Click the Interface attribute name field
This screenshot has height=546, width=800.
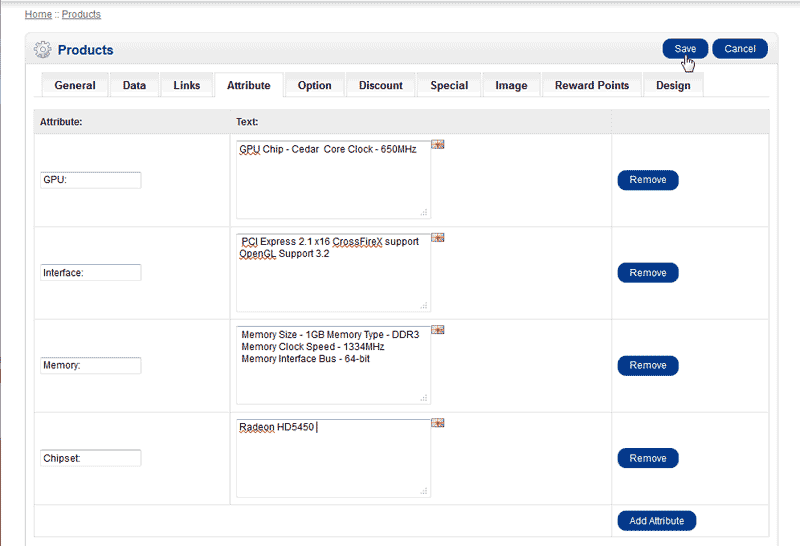point(91,272)
